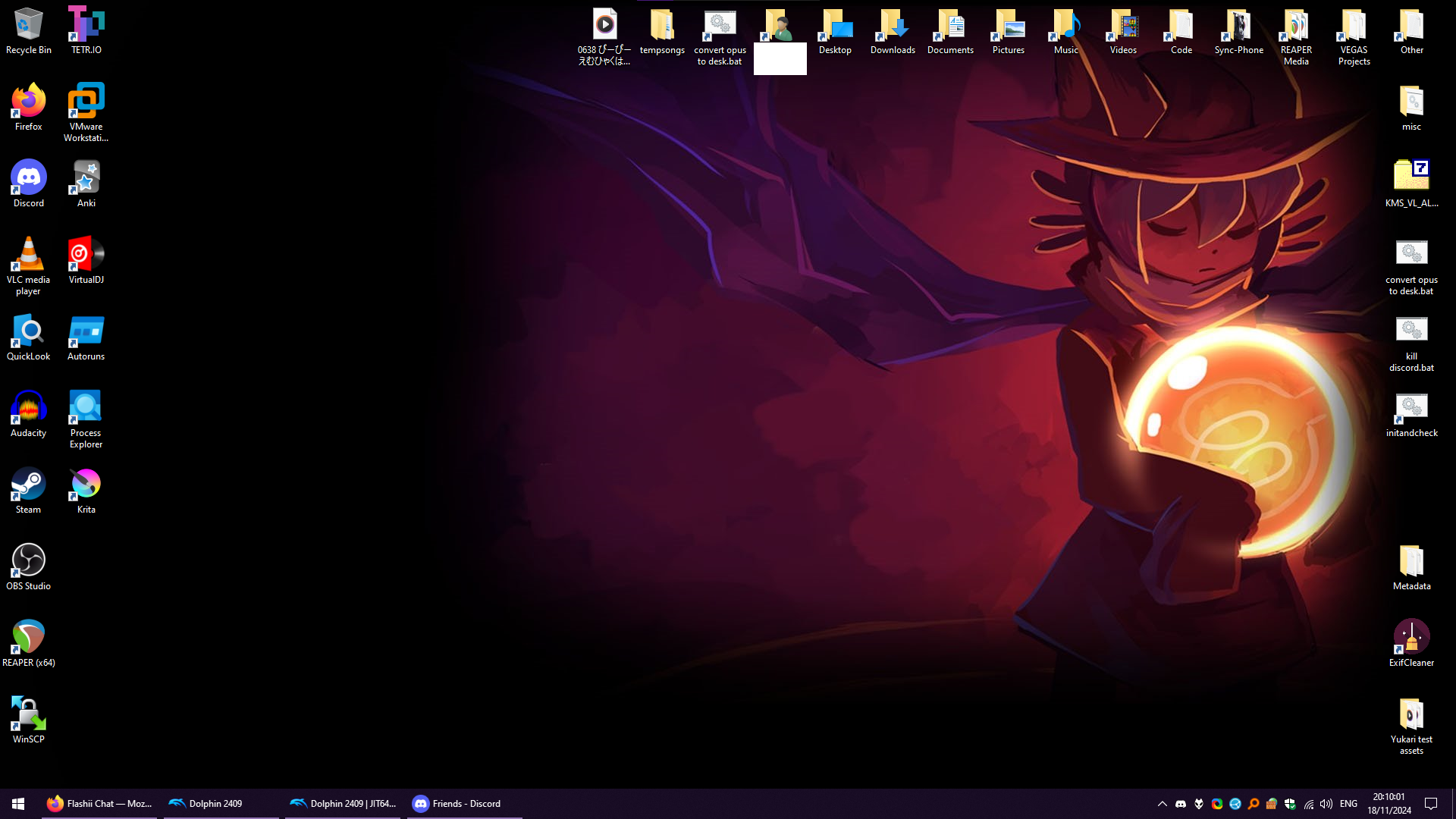Click the foobar2000 alien tray icon
Screen dimensions: 1456x819
click(x=1199, y=804)
